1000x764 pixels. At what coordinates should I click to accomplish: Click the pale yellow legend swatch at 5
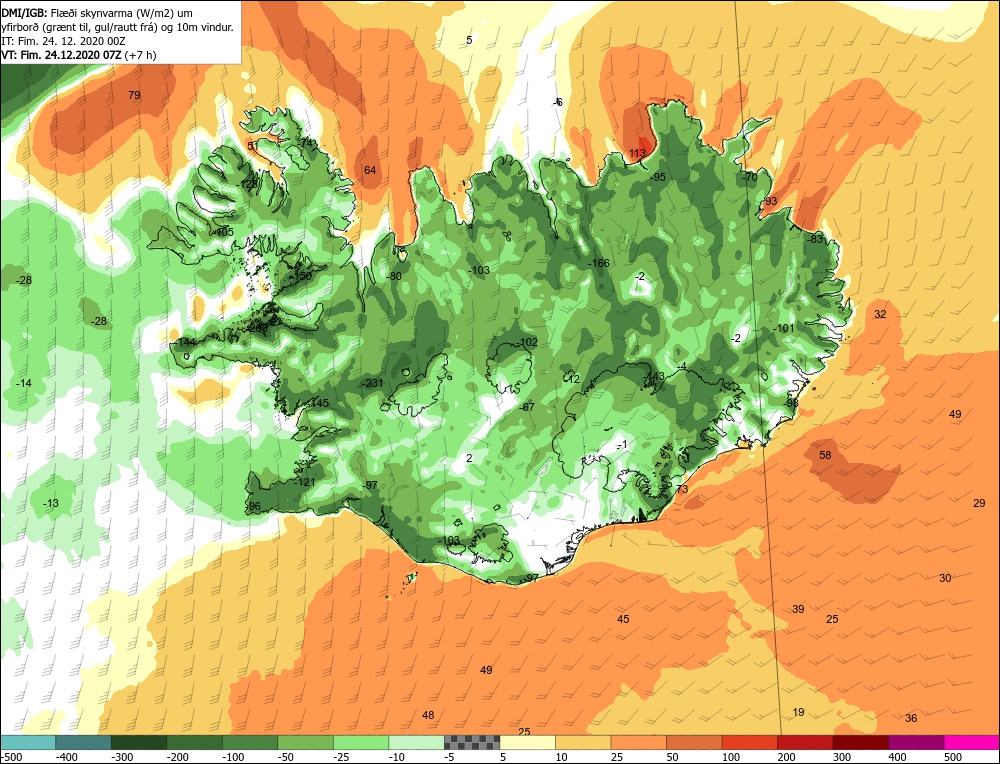[x=527, y=742]
